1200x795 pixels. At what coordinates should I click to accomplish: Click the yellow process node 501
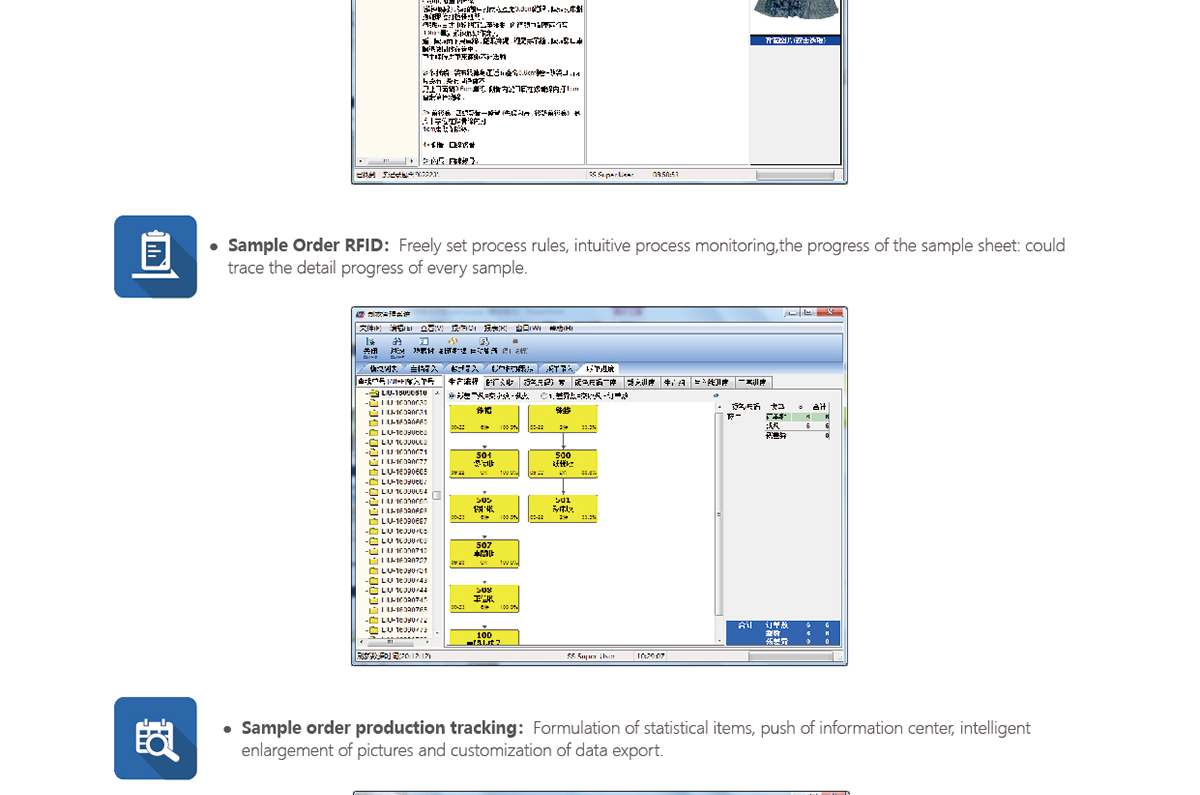[563, 508]
